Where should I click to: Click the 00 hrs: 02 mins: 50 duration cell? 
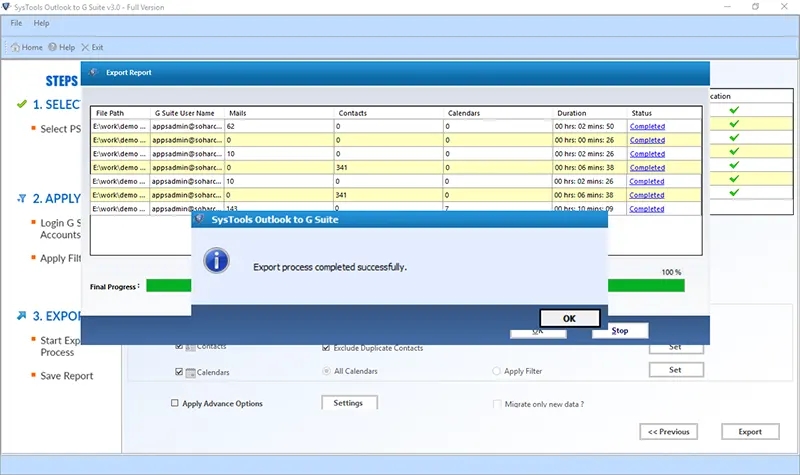click(590, 126)
